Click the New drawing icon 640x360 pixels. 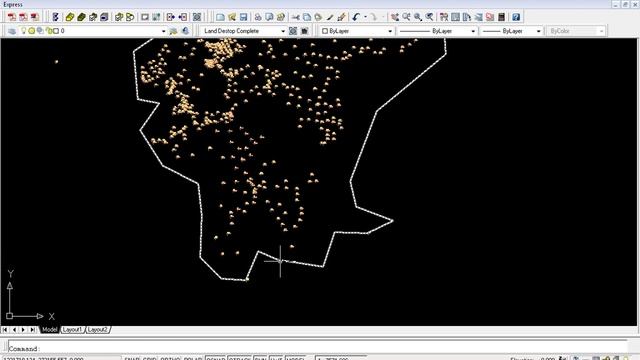click(x=220, y=17)
